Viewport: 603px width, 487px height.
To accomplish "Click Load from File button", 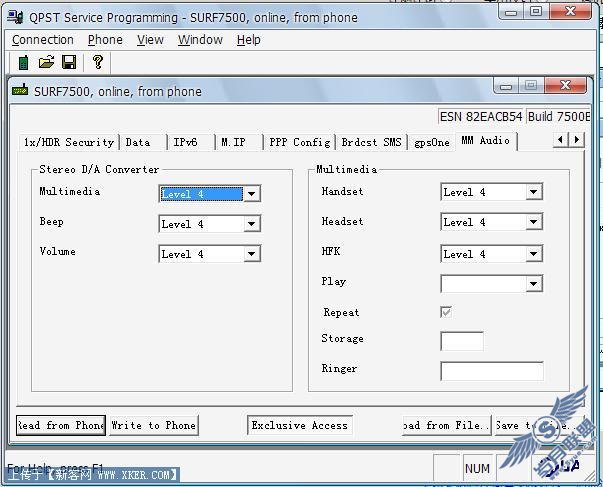I will pyautogui.click(x=446, y=425).
